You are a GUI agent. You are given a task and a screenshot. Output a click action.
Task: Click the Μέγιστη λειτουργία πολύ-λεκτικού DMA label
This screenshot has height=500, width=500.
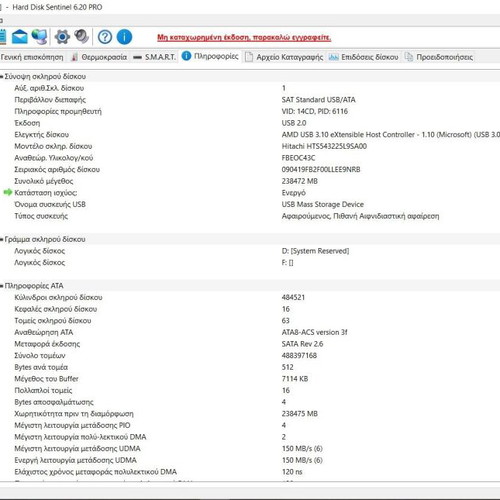80,437
